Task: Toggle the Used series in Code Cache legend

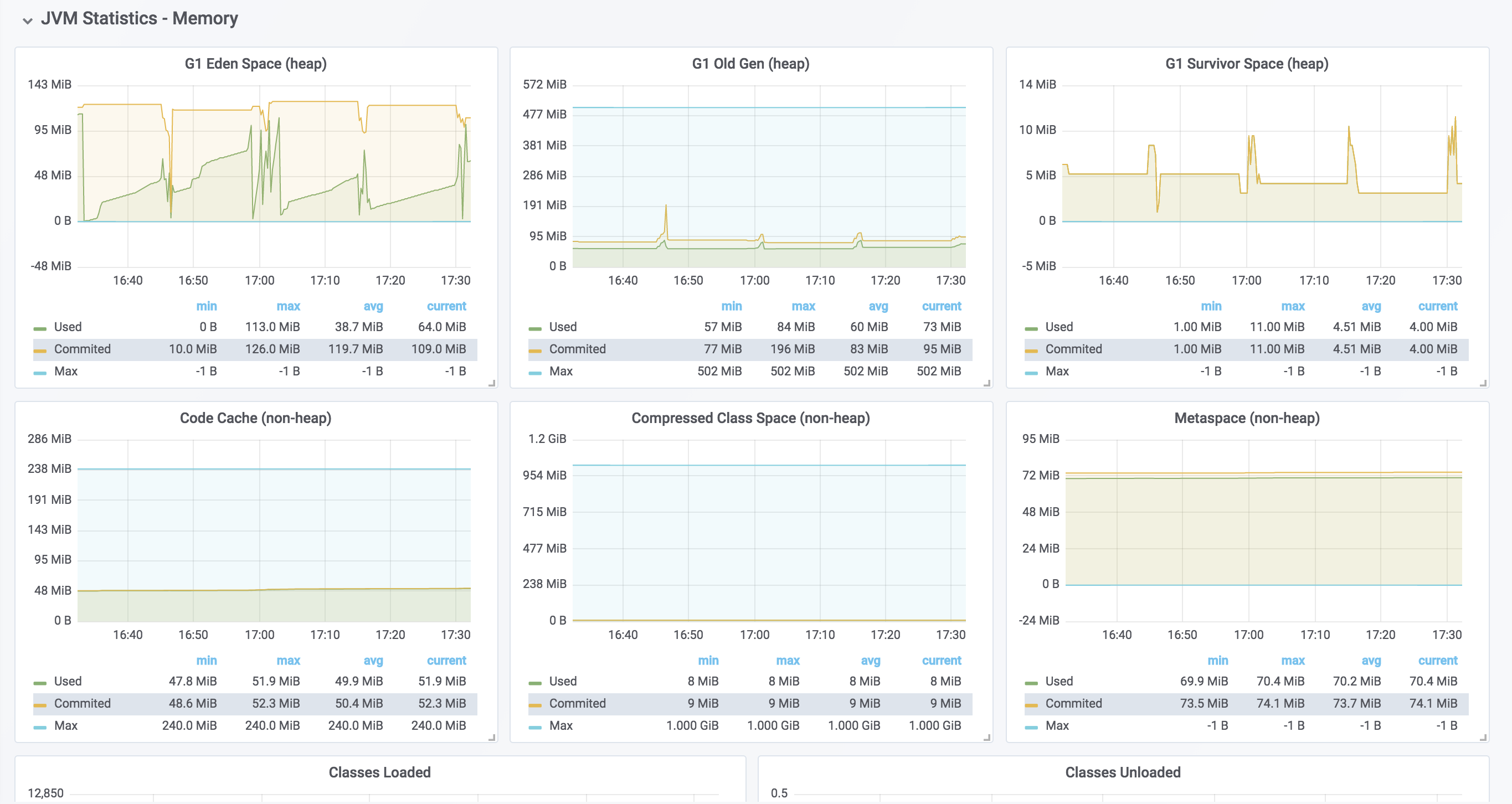Action: pos(68,681)
